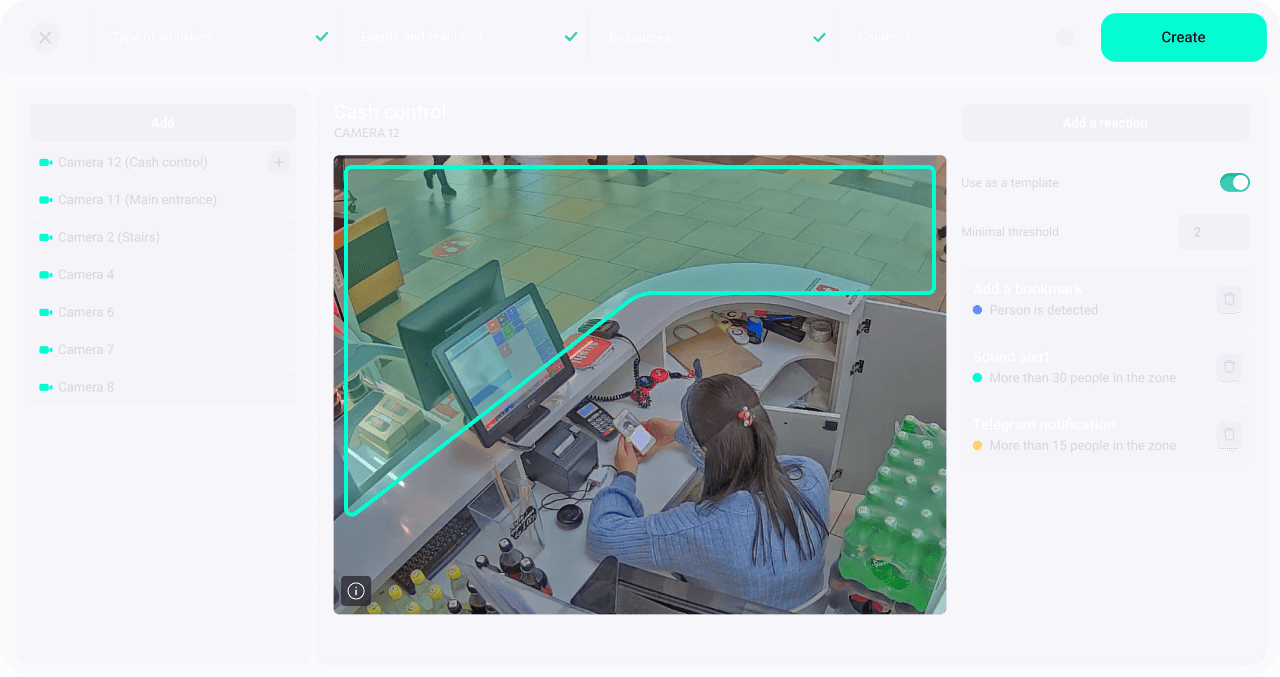Select Camera 6 in the list
The height and width of the screenshot is (677, 1280).
point(163,312)
